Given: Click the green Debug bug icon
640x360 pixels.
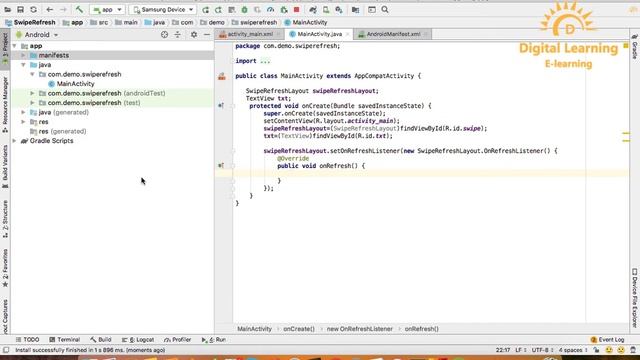Looking at the screenshot, I should 244,9.
